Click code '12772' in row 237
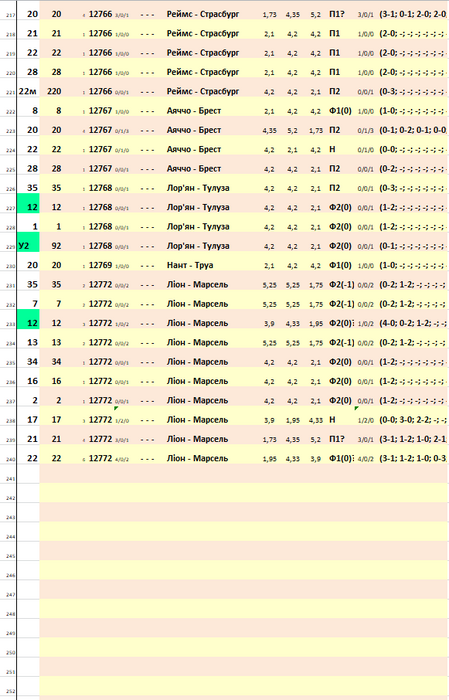 (x=100, y=400)
